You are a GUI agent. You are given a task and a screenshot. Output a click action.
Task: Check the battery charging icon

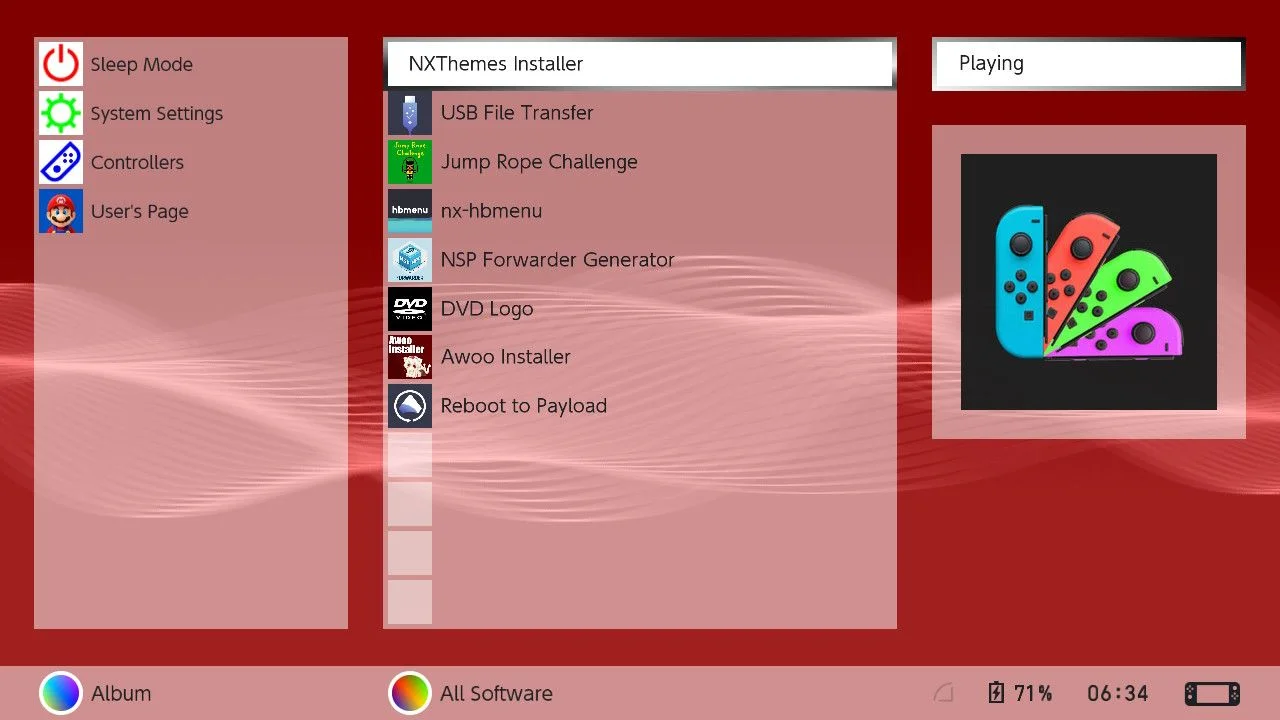click(x=996, y=693)
